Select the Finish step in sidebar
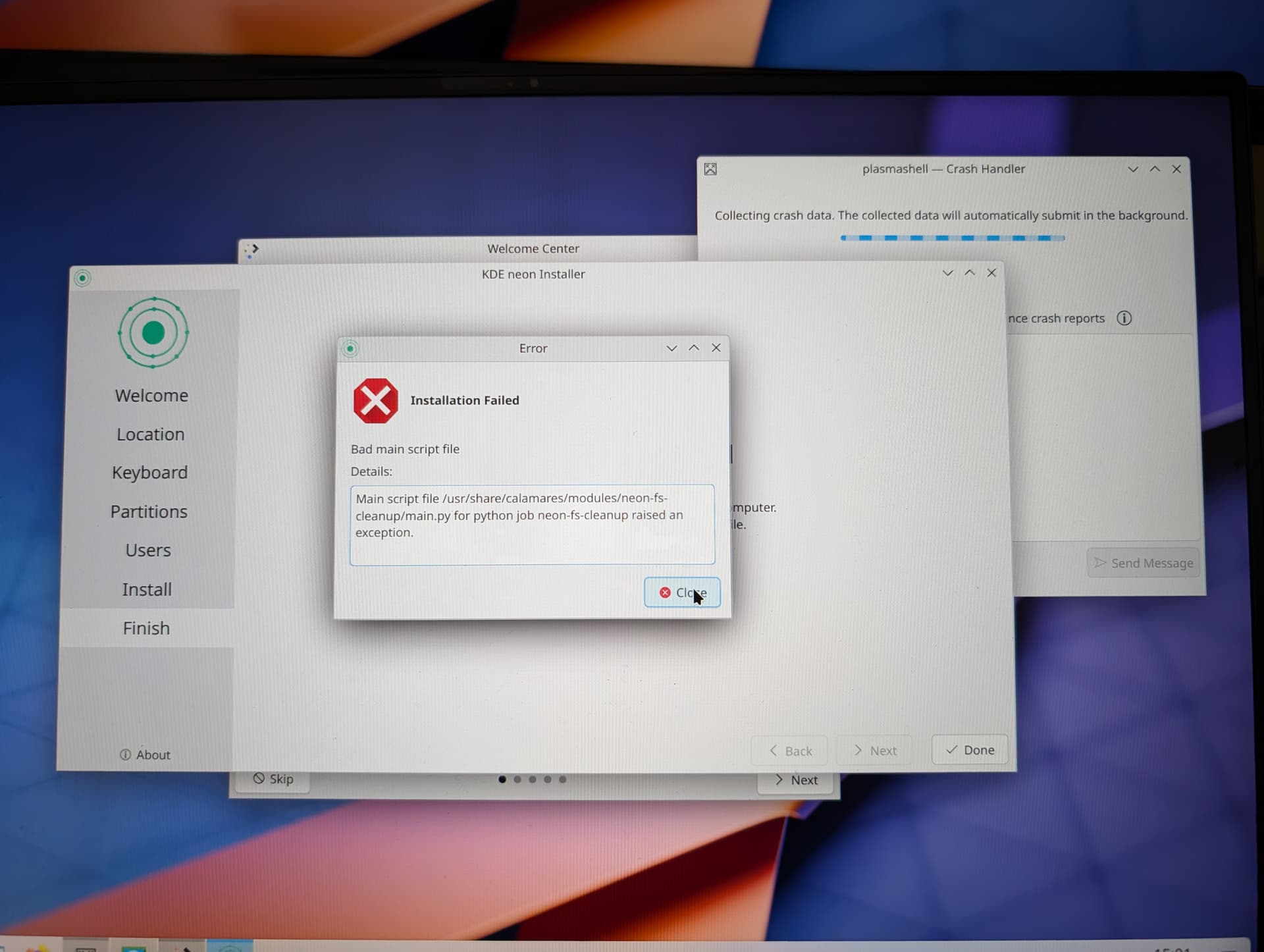 [146, 628]
